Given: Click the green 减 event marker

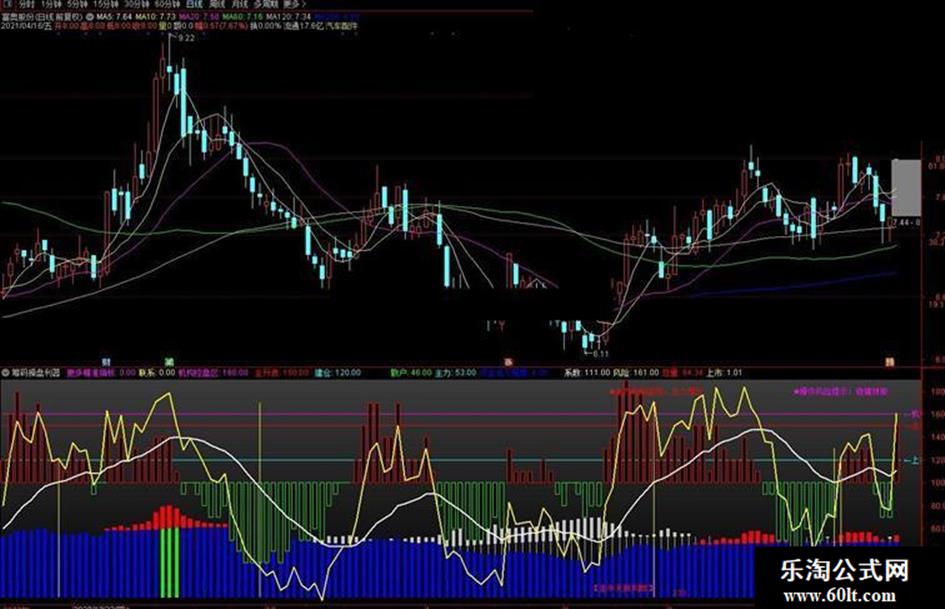Looking at the screenshot, I should (x=170, y=362).
